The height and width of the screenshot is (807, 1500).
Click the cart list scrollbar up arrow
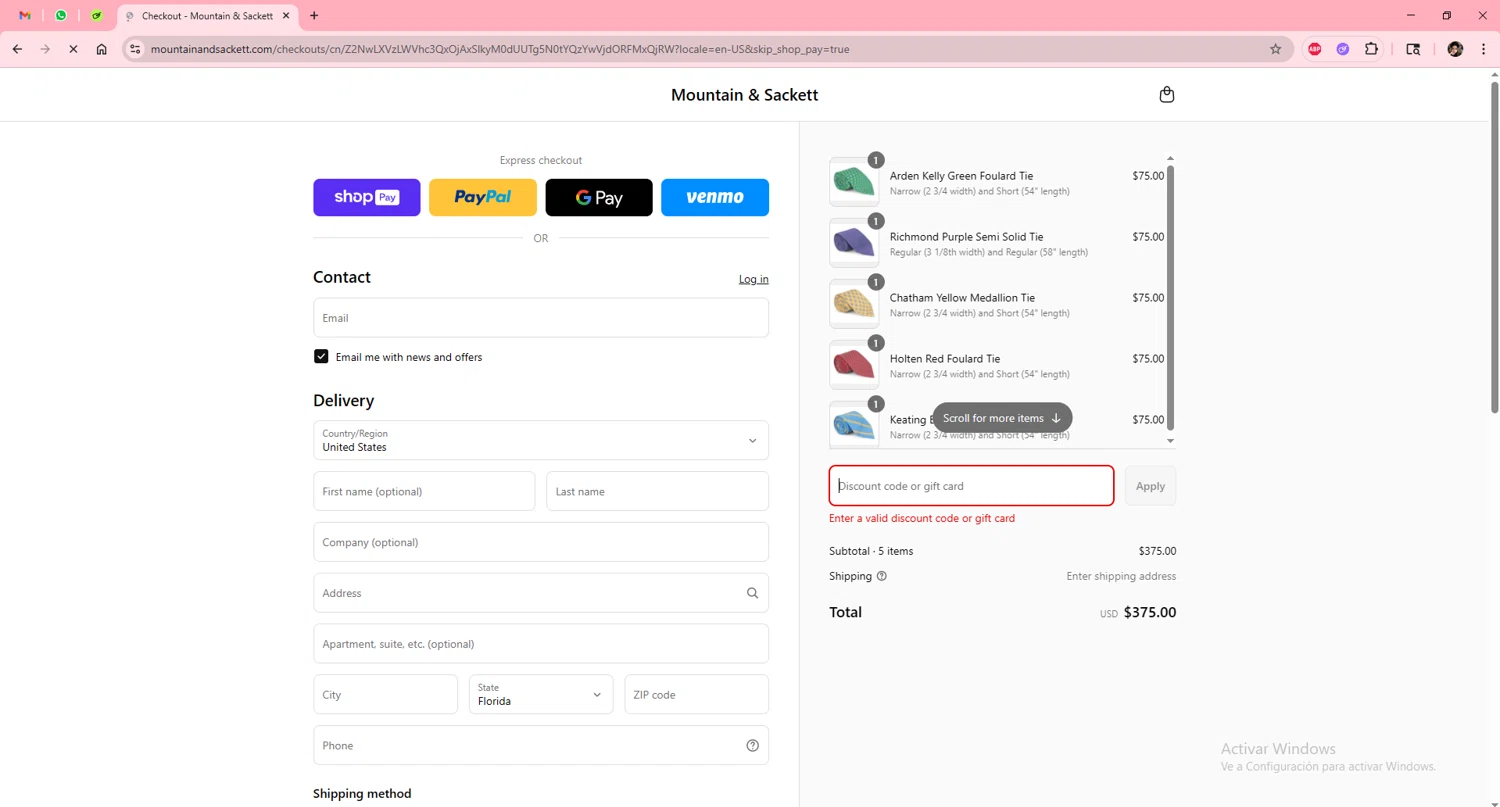(x=1170, y=159)
